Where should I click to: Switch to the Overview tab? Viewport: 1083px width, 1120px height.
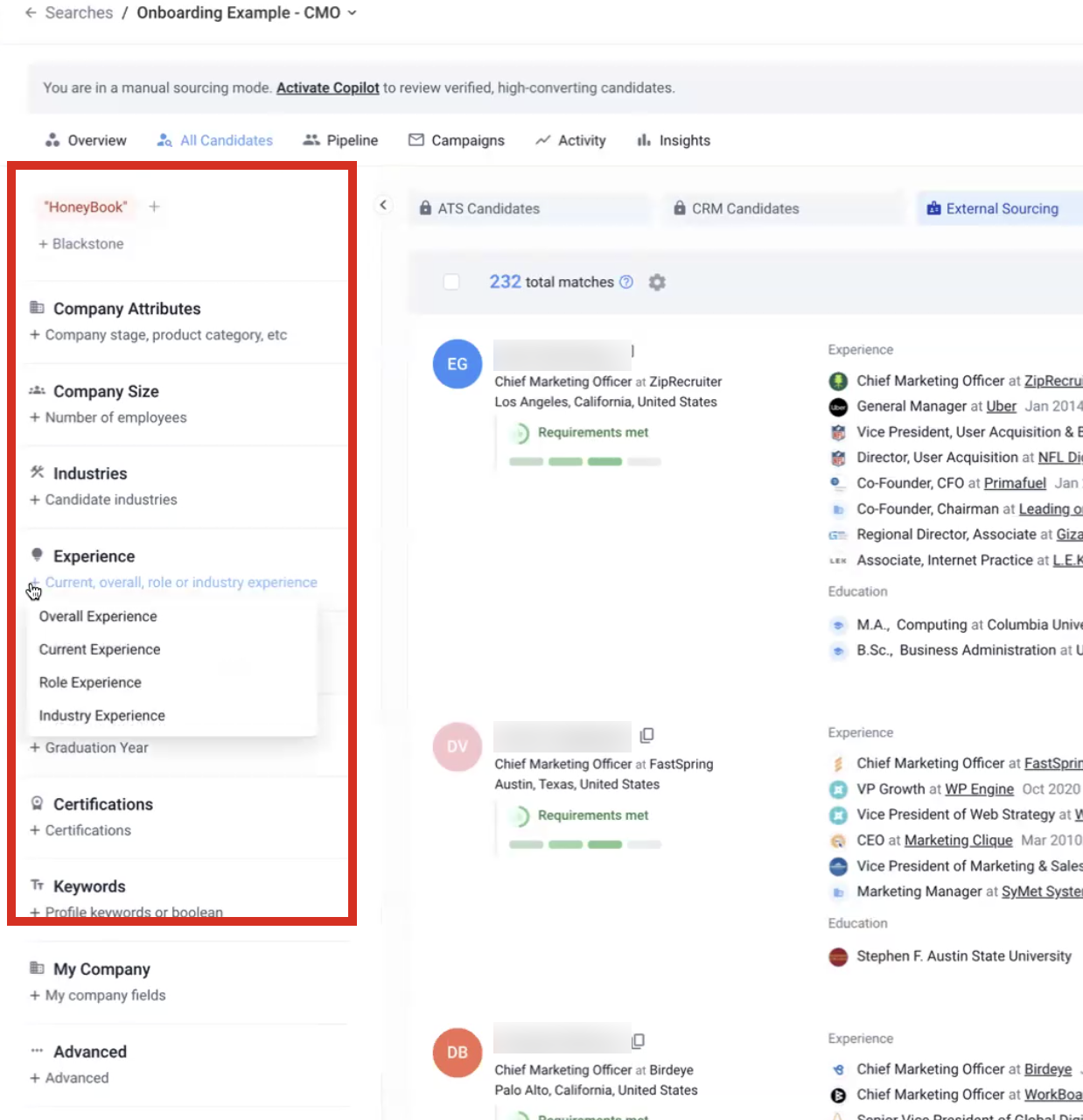pos(86,140)
